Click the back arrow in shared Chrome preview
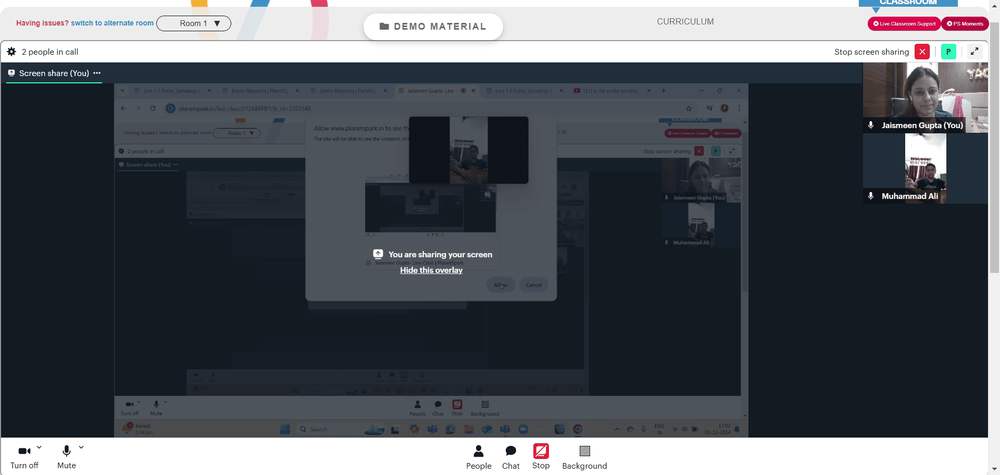 coord(124,108)
